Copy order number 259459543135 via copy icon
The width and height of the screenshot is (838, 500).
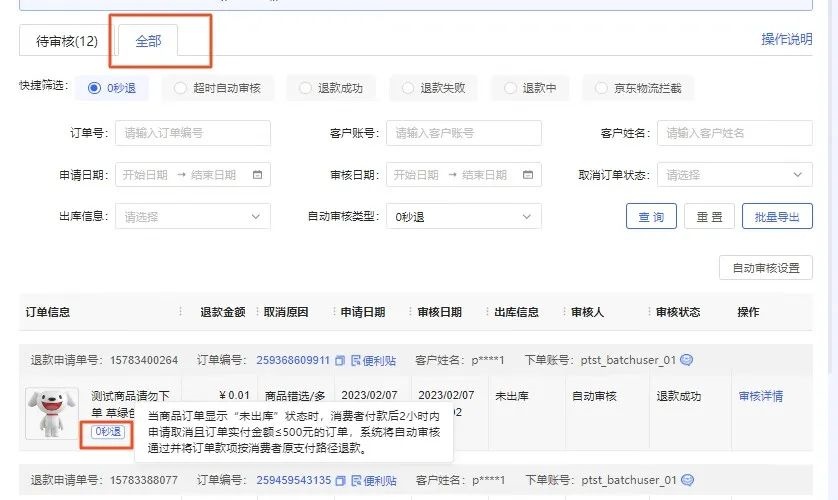(340, 481)
